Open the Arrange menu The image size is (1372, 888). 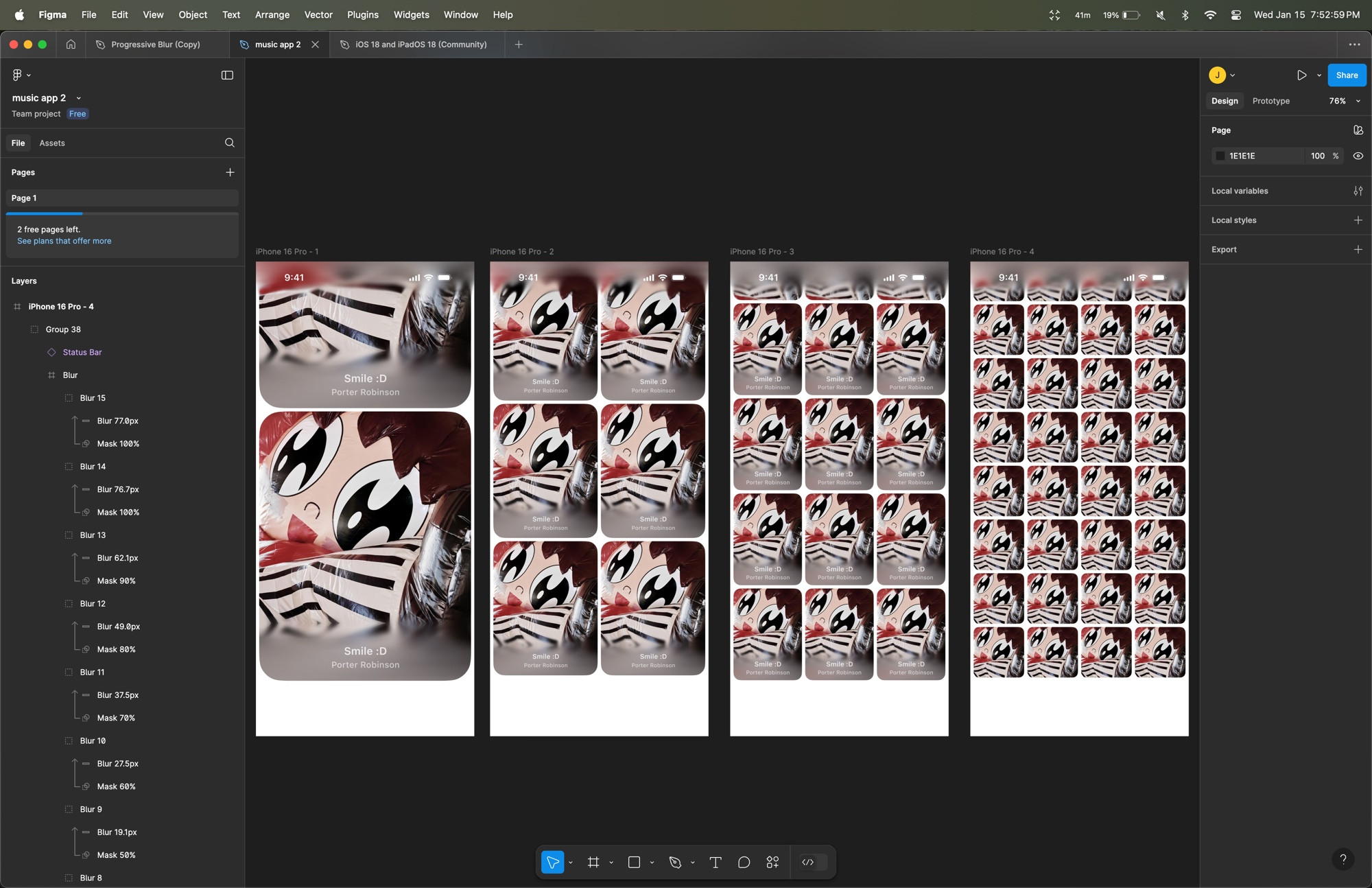[x=272, y=14]
